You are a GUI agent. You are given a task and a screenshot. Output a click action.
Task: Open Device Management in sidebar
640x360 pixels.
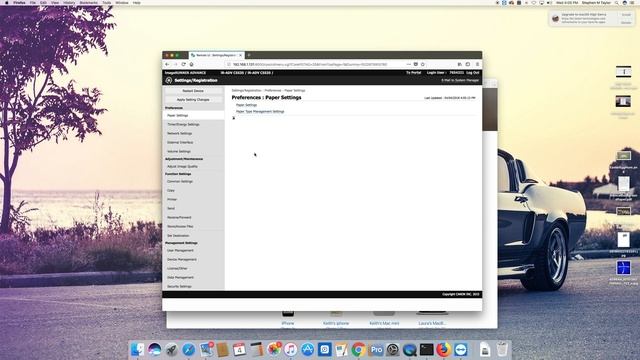[x=182, y=260]
